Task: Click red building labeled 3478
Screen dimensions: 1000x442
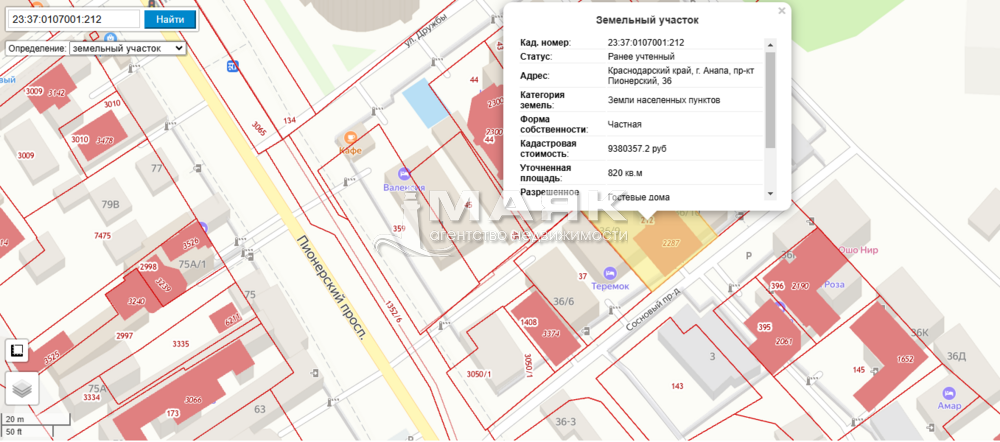Action: tap(103, 140)
